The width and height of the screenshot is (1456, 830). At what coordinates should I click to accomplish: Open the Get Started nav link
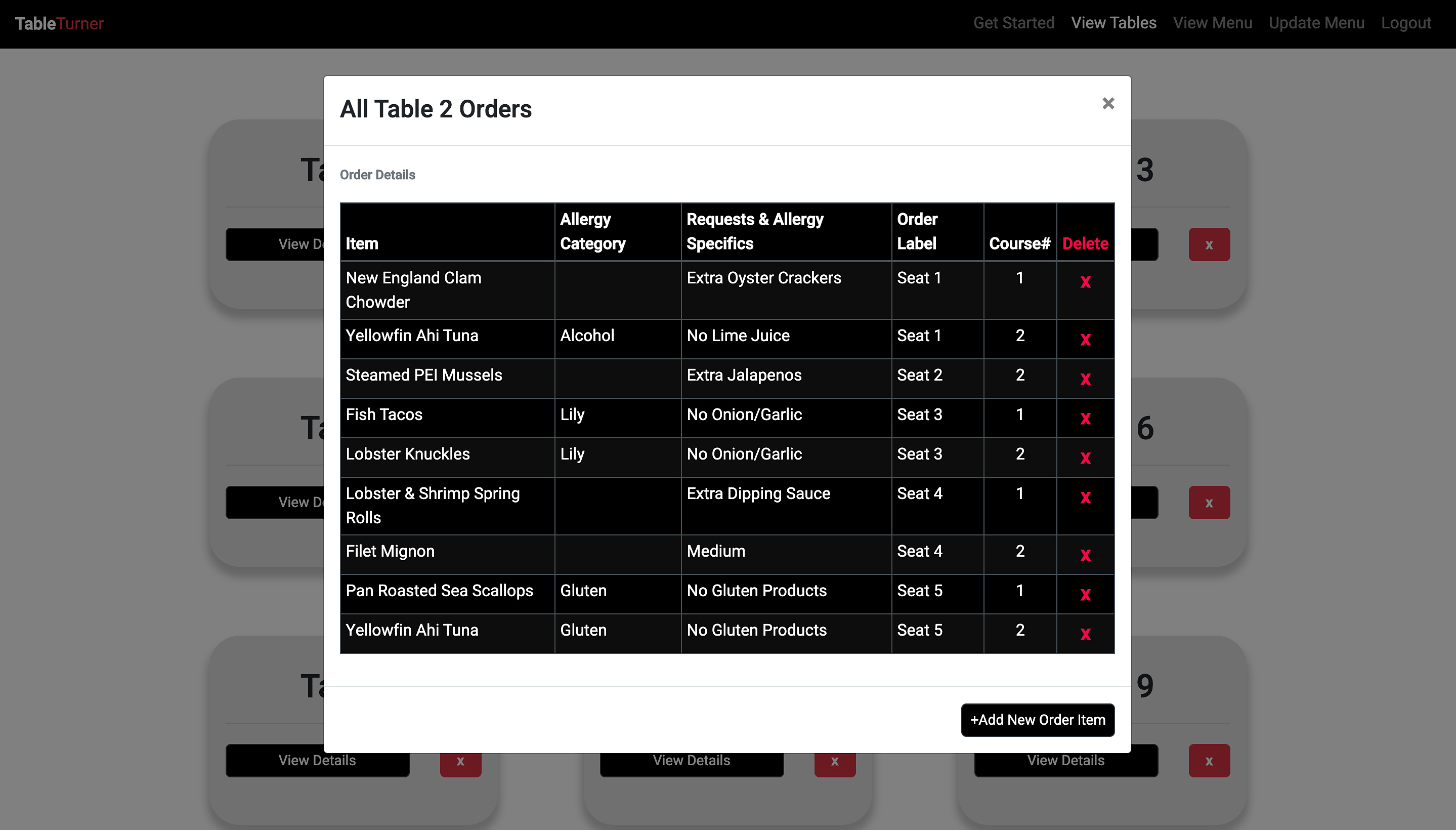(1013, 23)
